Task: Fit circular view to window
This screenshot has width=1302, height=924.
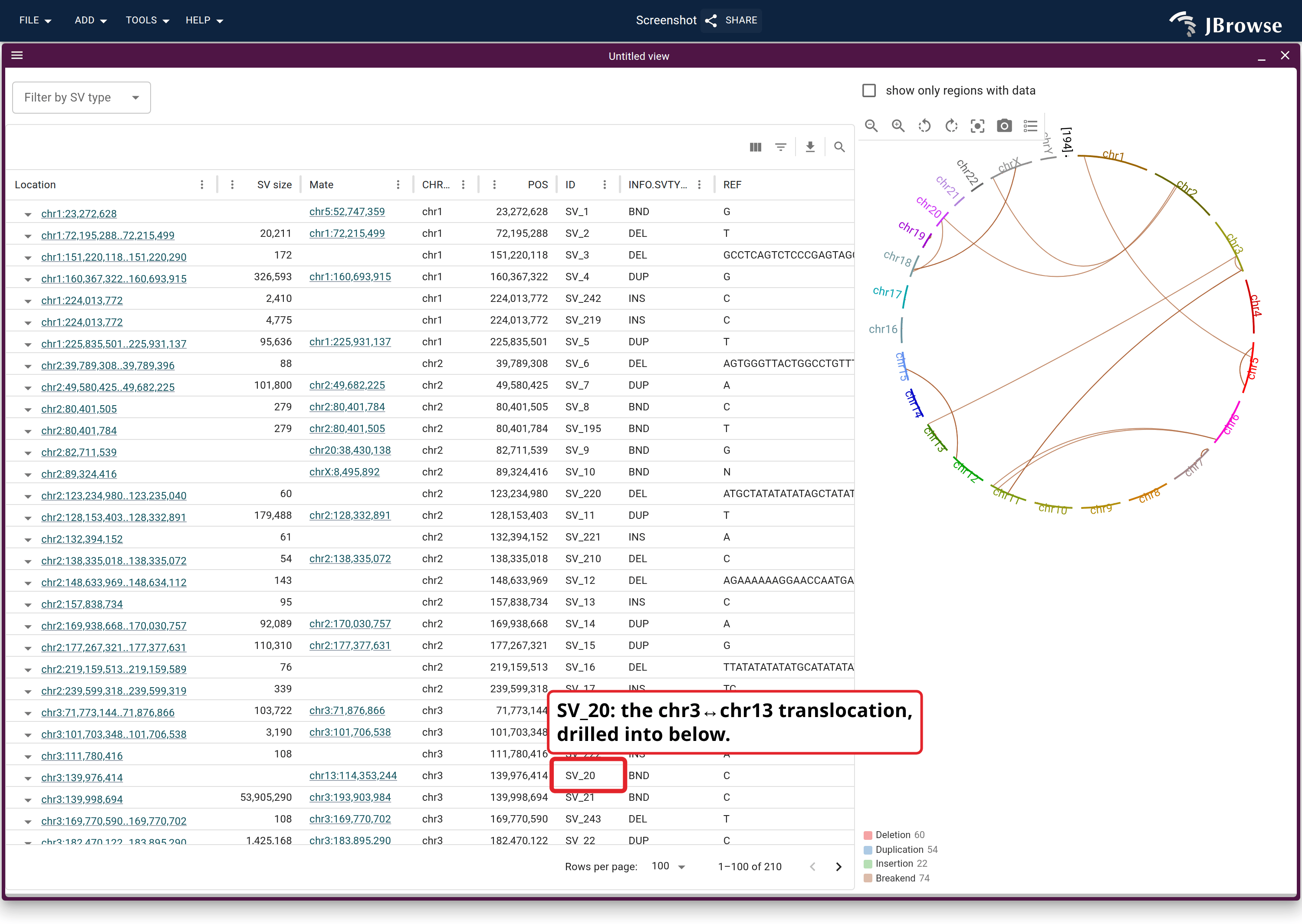Action: pyautogui.click(x=978, y=126)
